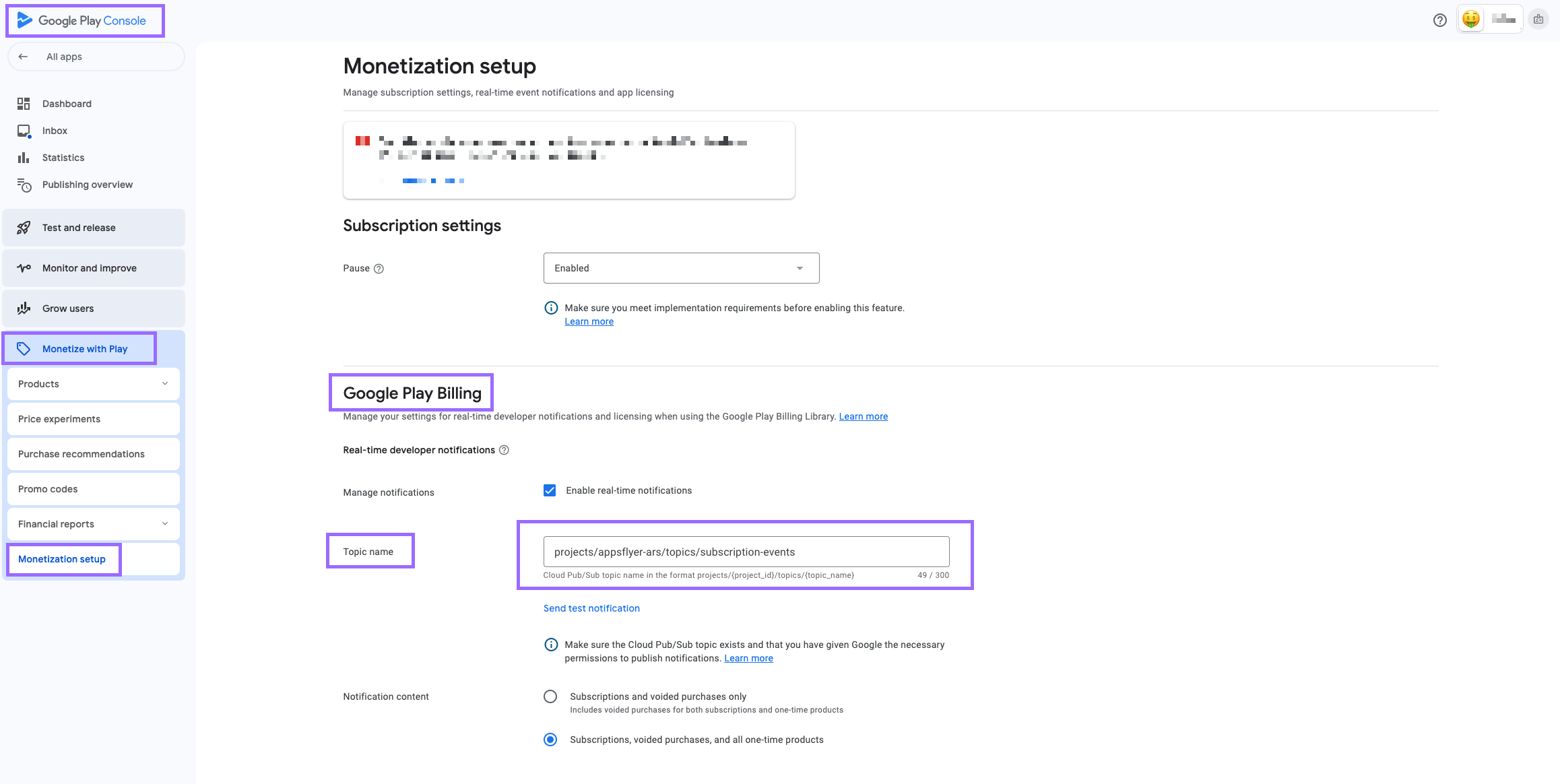Click the help question mark icon
1560x784 pixels.
1439,20
